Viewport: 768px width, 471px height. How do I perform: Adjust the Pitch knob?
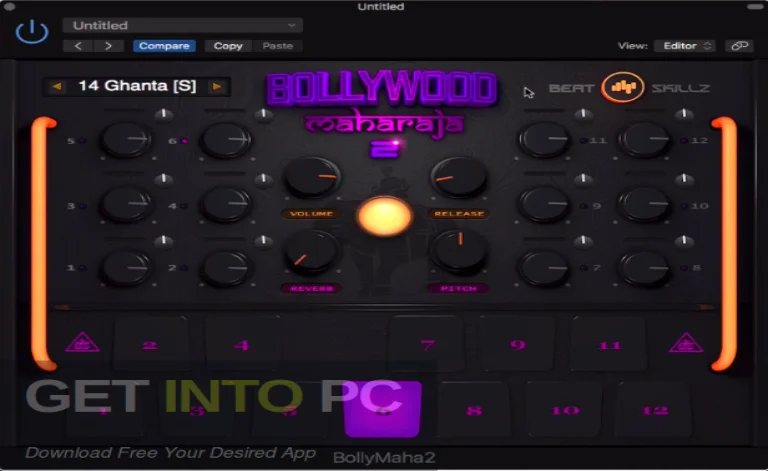(x=459, y=252)
